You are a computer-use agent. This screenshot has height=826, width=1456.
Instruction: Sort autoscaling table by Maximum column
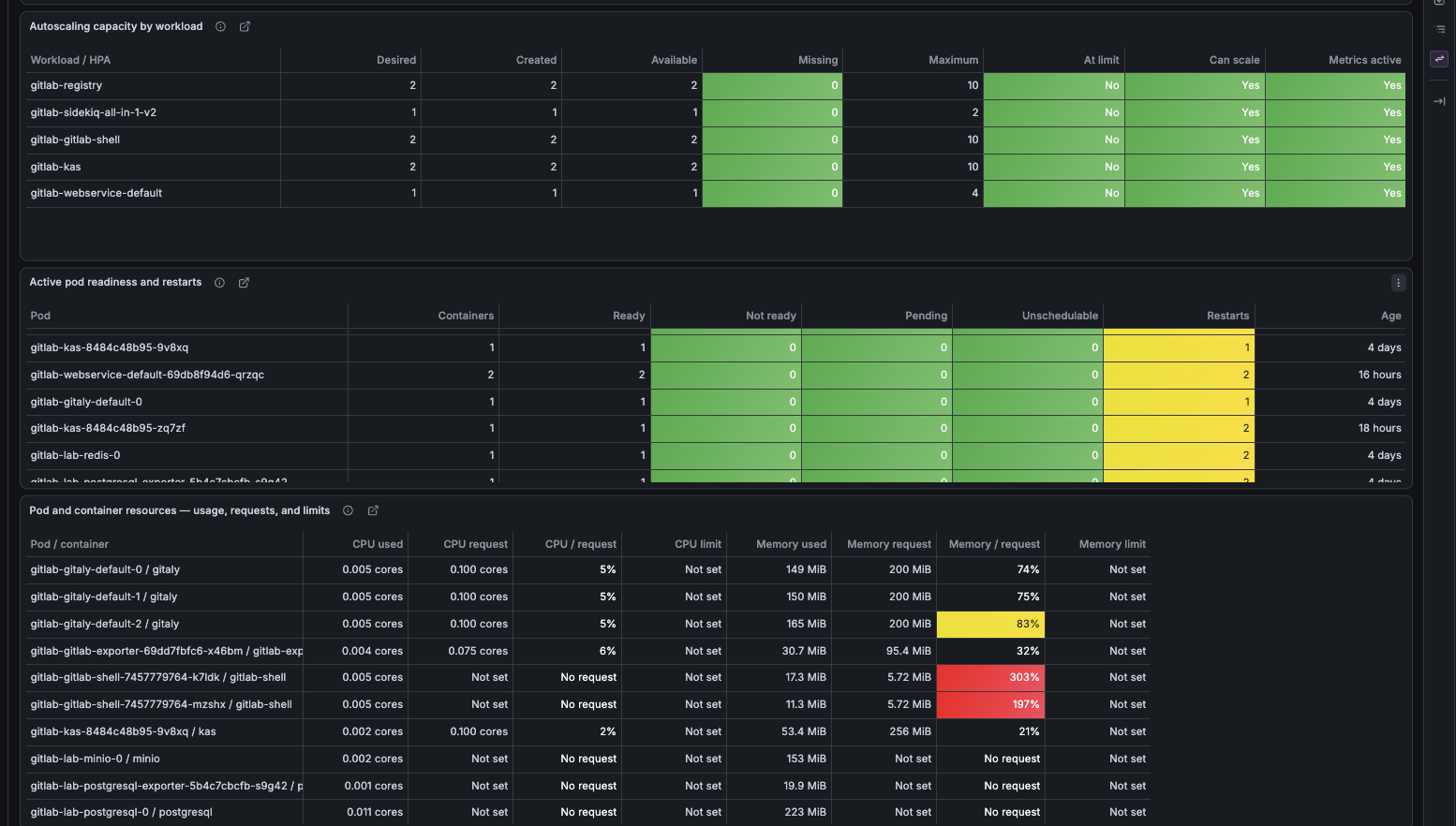pyautogui.click(x=954, y=60)
